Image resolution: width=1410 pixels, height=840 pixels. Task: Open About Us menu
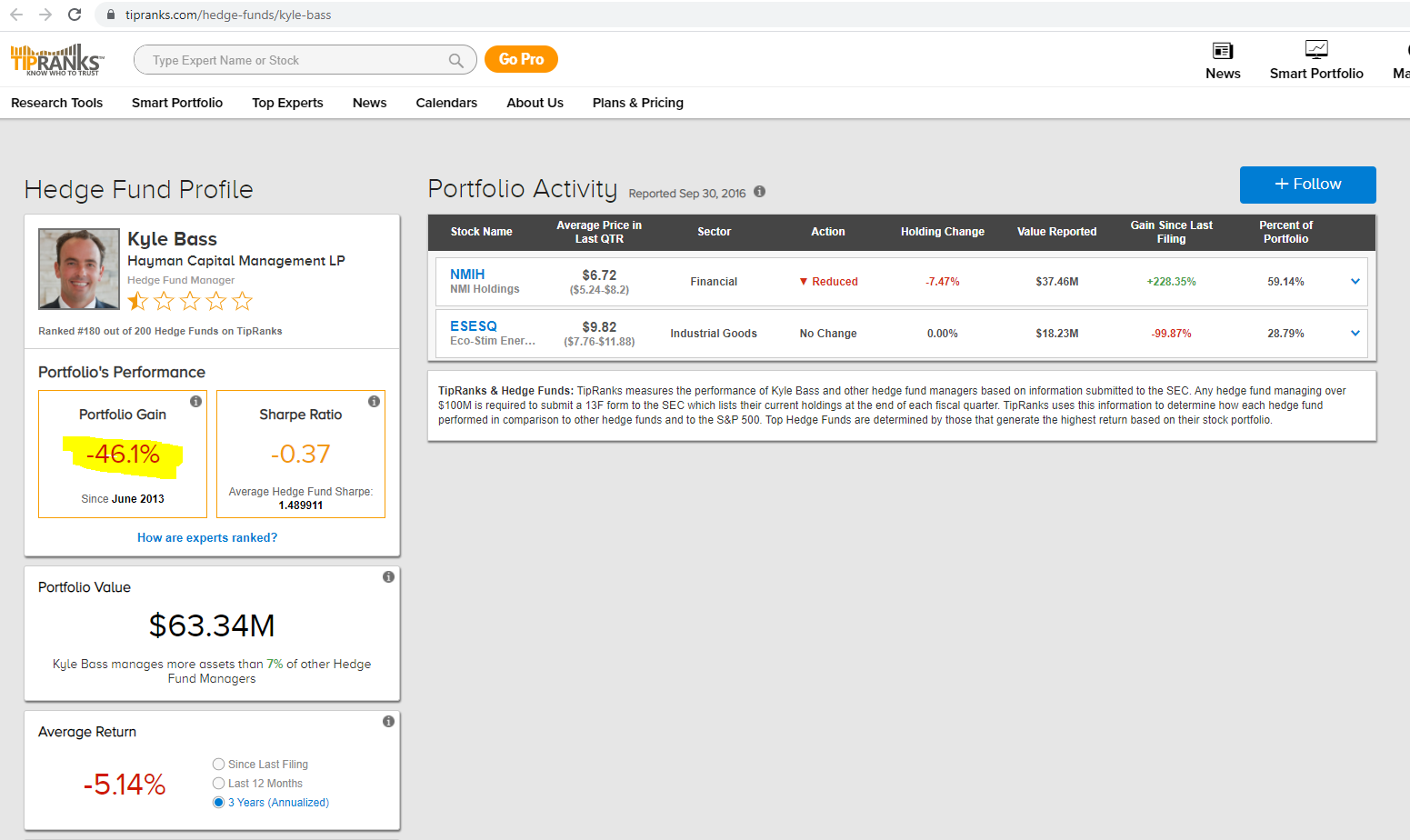click(x=535, y=103)
